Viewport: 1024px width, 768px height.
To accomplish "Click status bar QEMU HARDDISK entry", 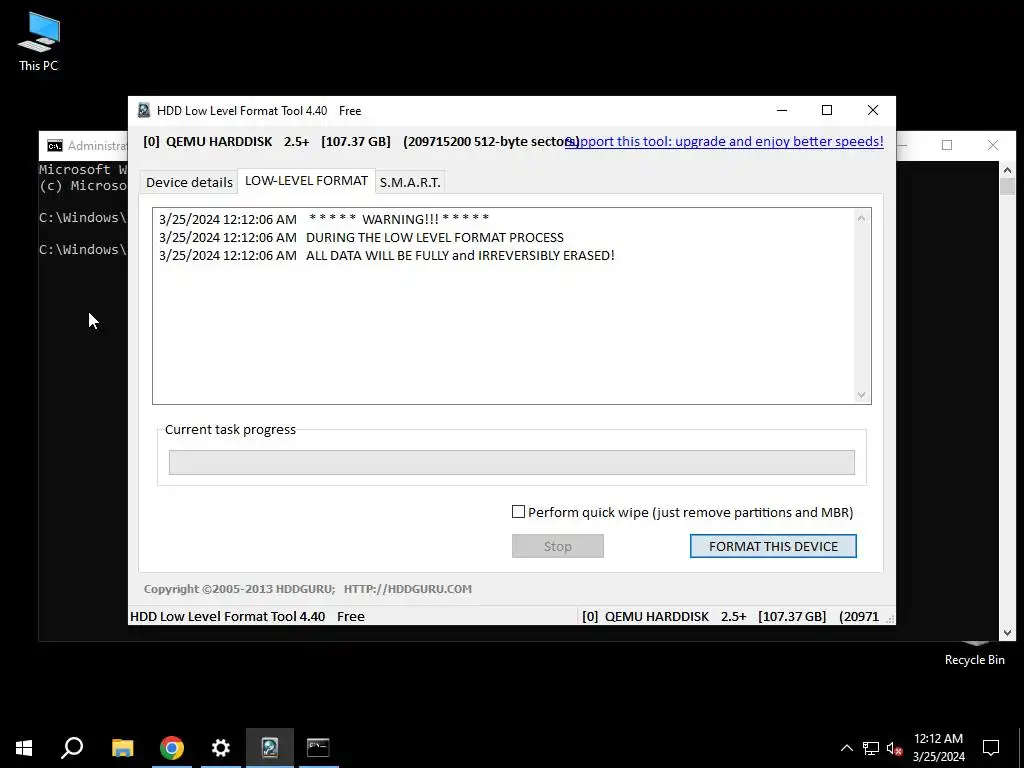I will click(731, 616).
